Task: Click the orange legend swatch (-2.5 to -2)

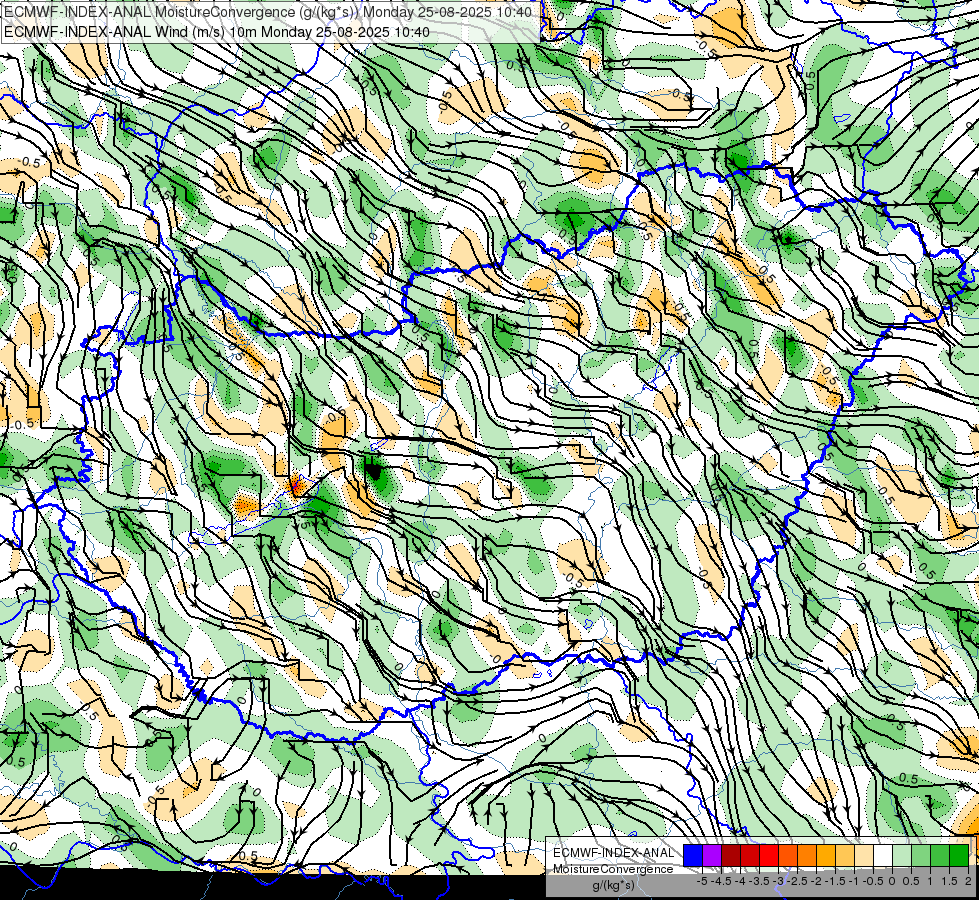Action: 807,855
